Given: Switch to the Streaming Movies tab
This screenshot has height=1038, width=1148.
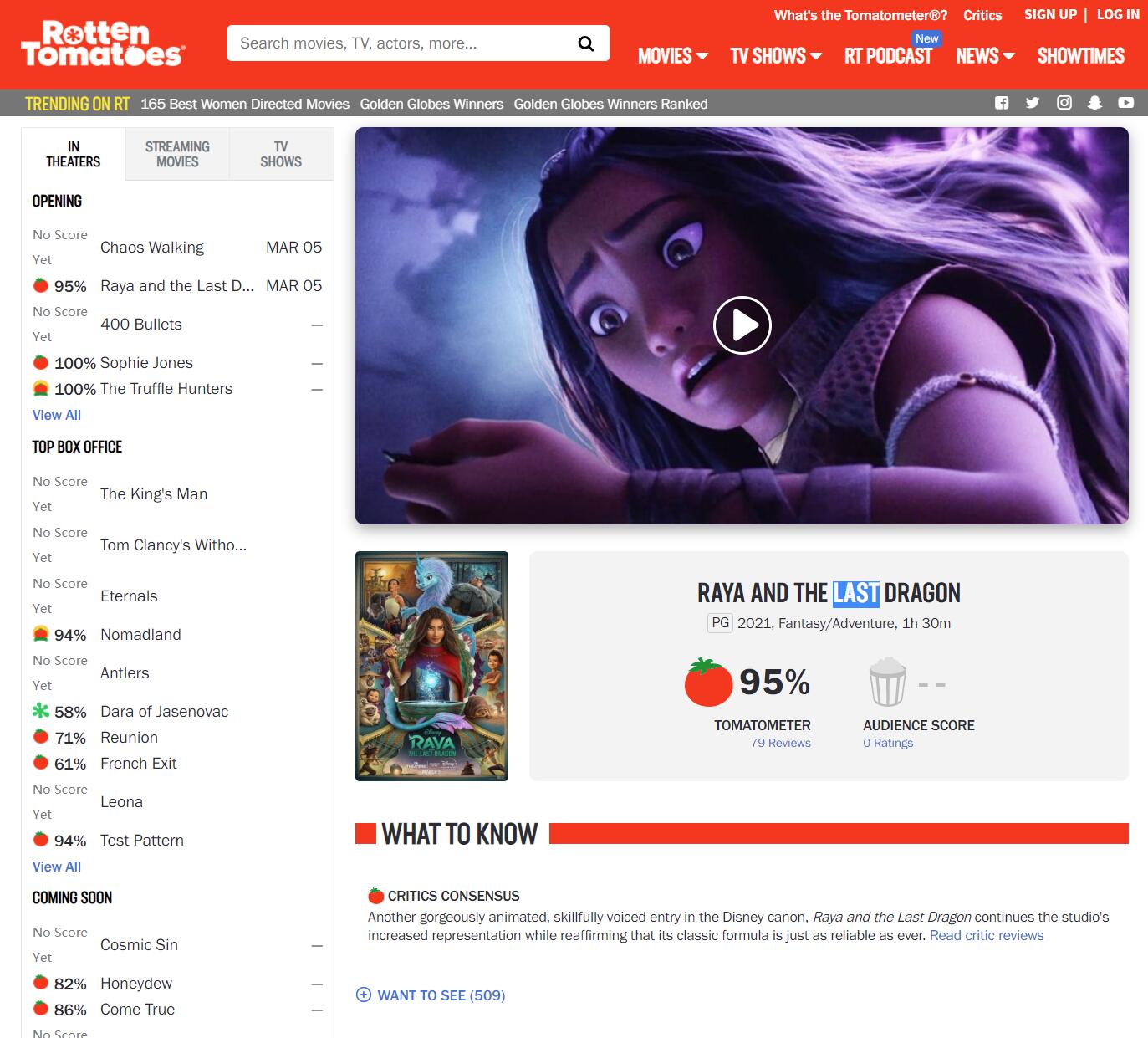Looking at the screenshot, I should (177, 154).
